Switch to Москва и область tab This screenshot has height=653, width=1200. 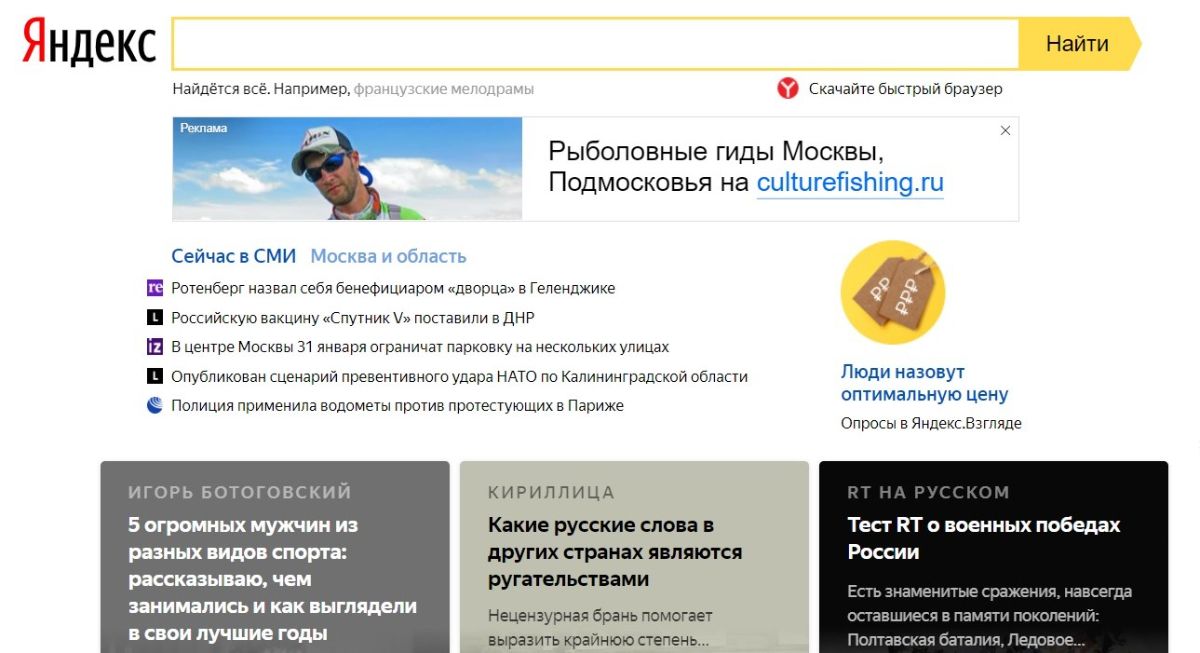point(388,256)
